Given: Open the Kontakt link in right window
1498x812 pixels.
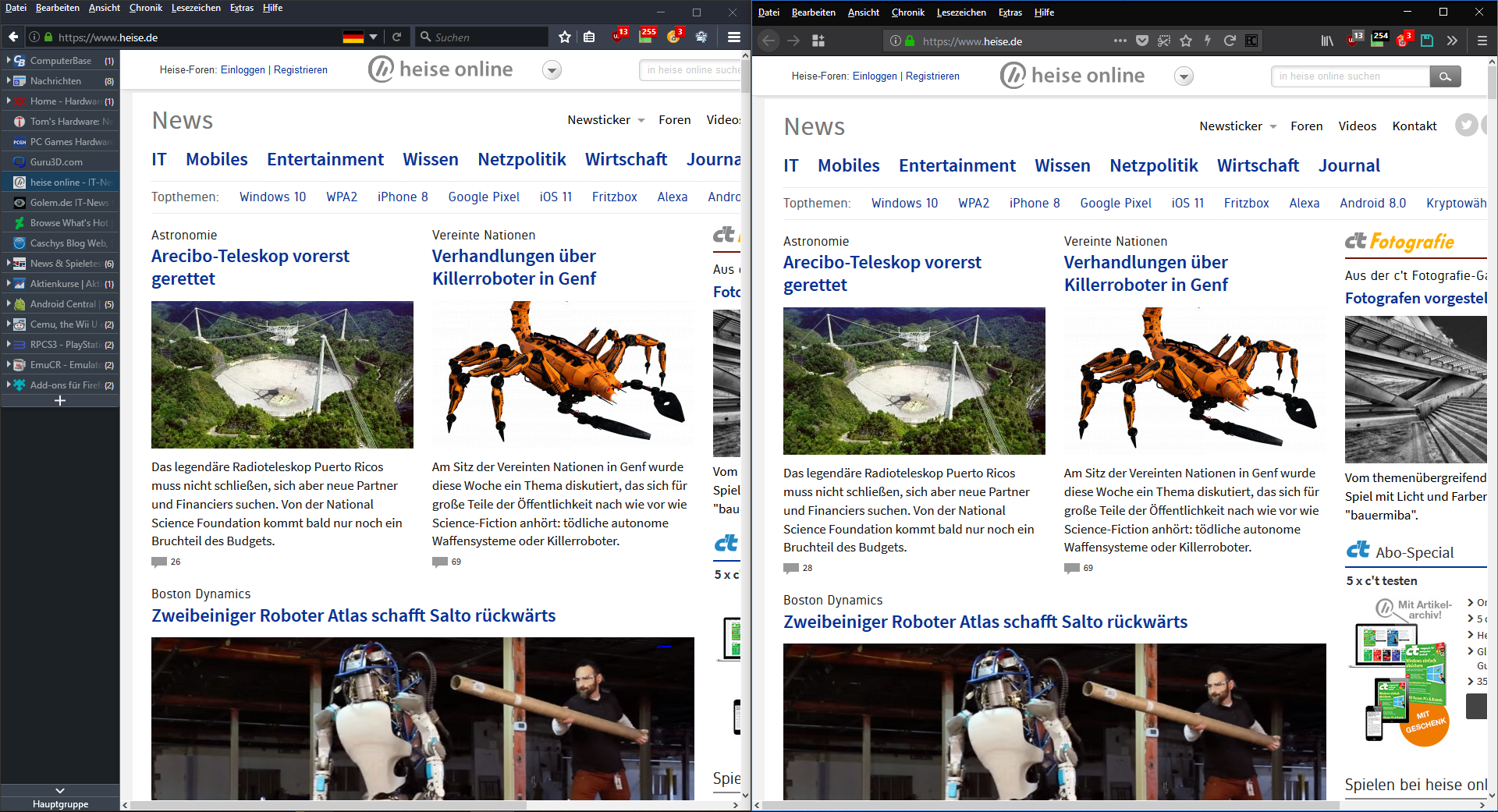Looking at the screenshot, I should [1414, 126].
